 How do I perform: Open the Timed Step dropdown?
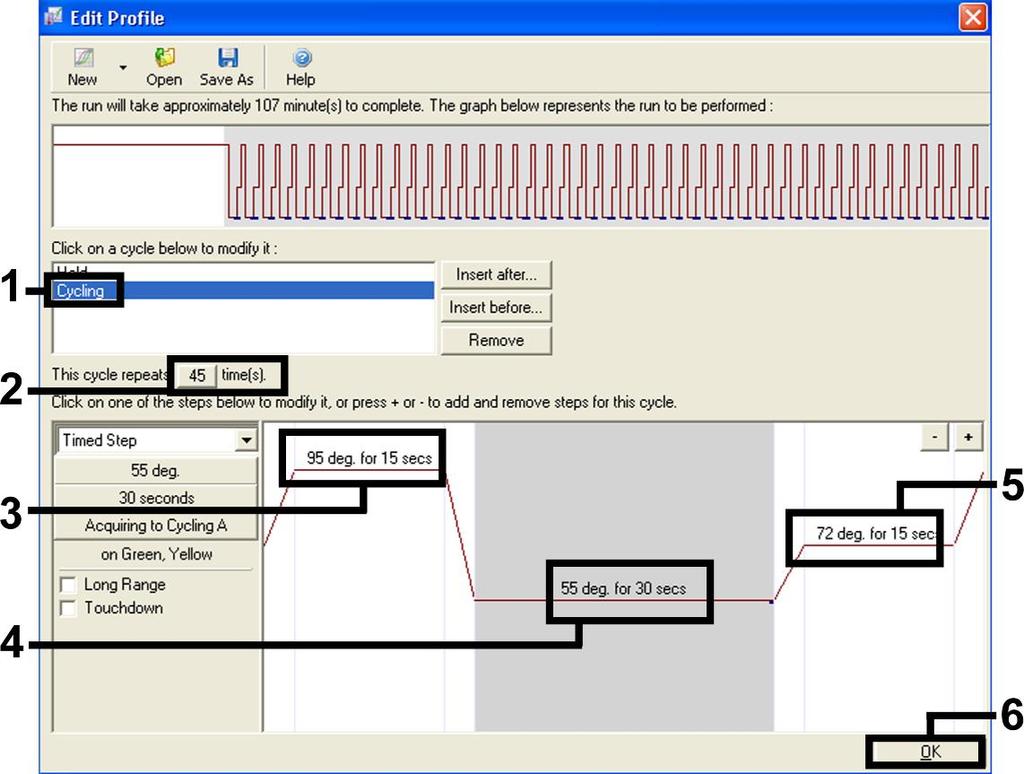pos(246,440)
